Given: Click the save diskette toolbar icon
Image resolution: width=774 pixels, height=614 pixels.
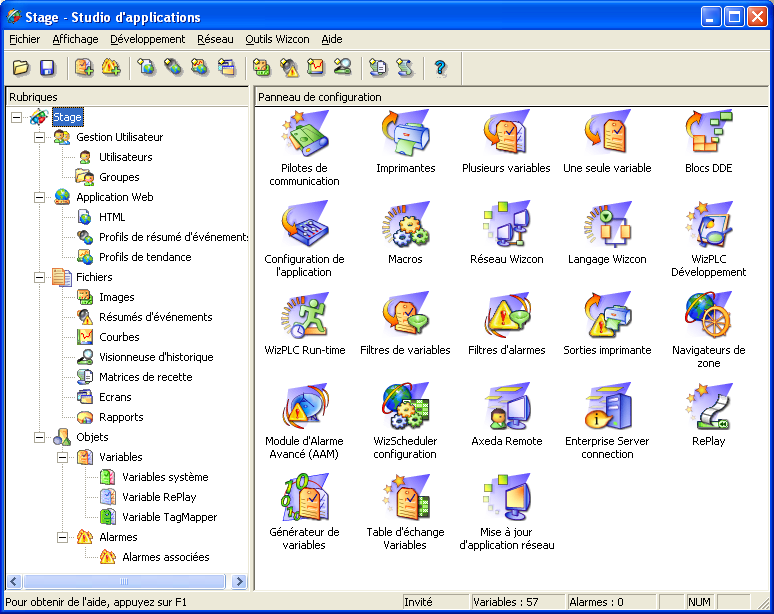Looking at the screenshot, I should (x=47, y=68).
